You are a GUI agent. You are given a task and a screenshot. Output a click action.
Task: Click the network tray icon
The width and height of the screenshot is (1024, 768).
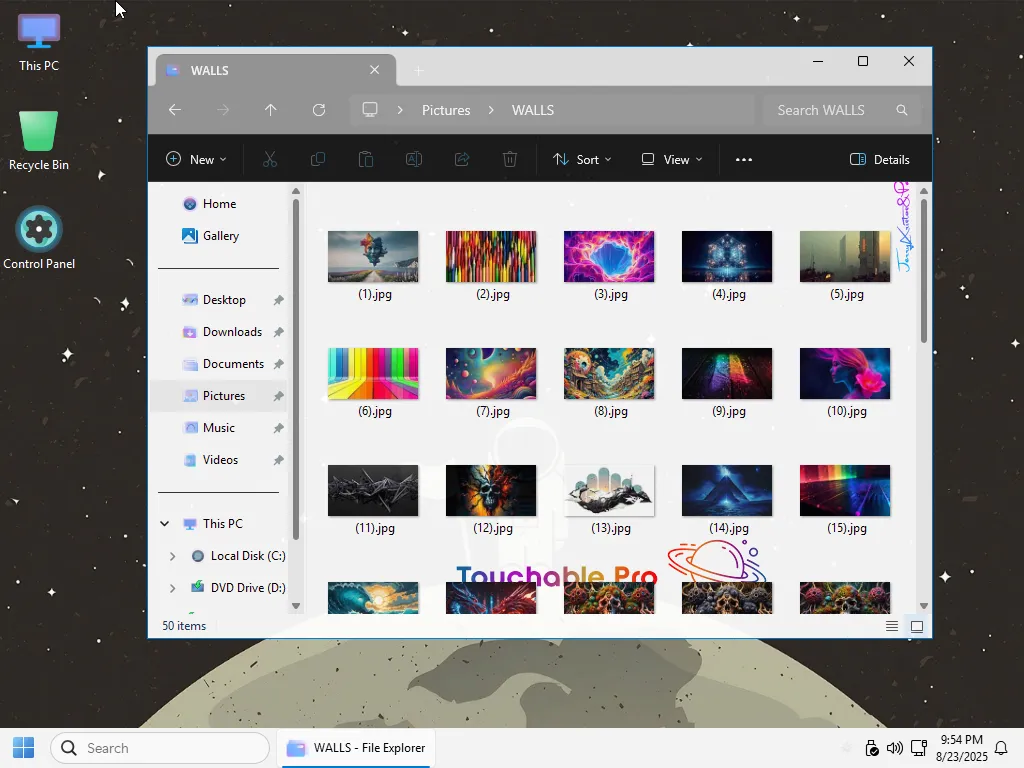click(x=919, y=748)
